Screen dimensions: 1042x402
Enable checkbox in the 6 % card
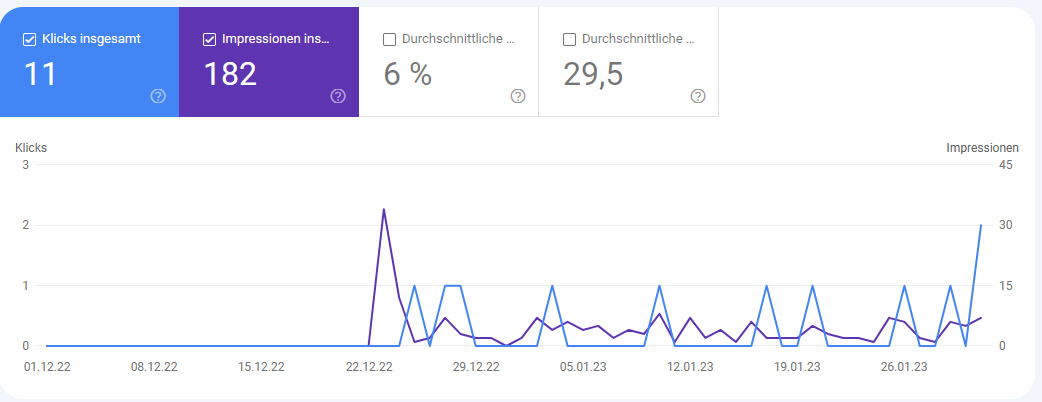pos(389,40)
